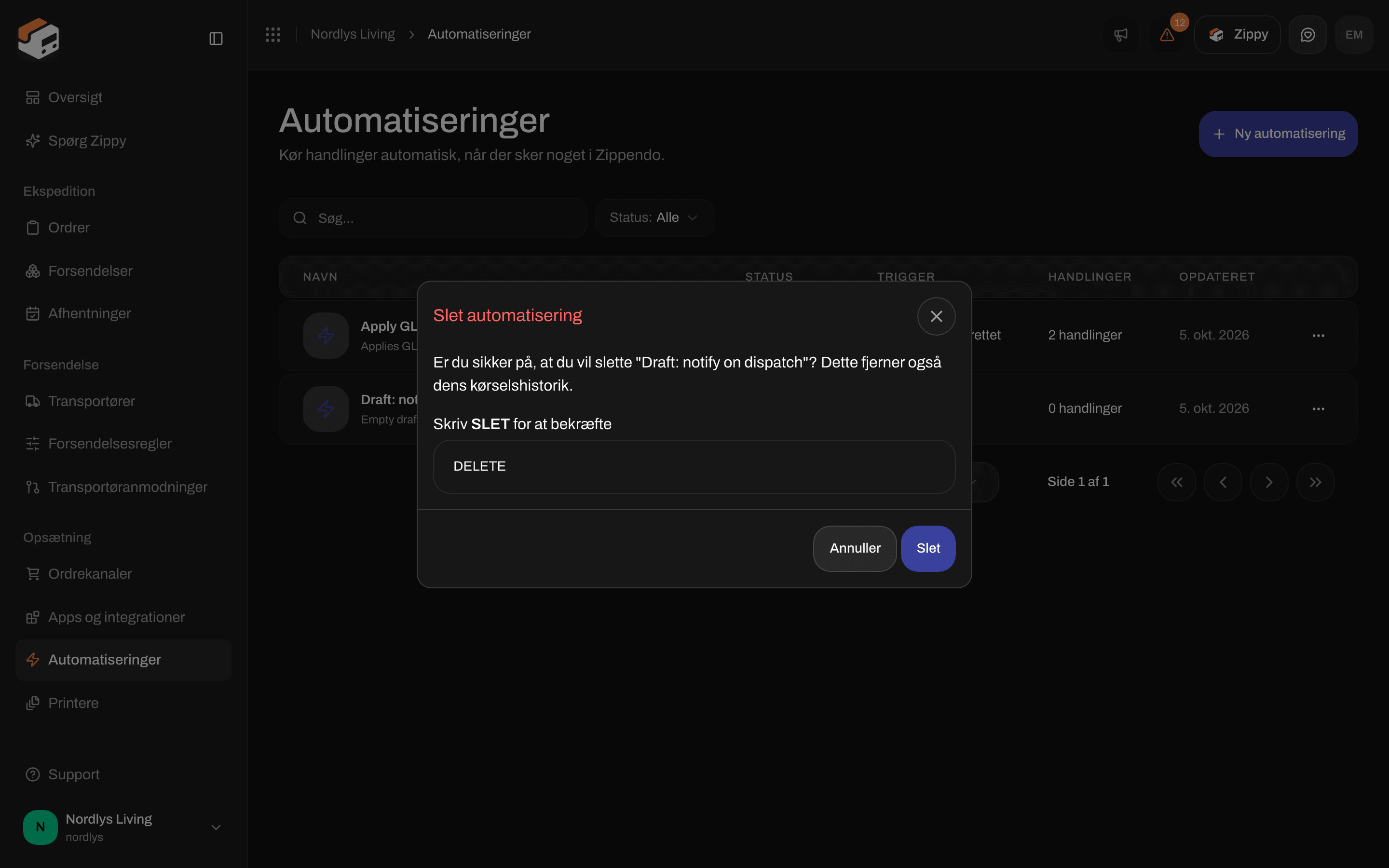The width and height of the screenshot is (1389, 868).
Task: Open the apps grid menu icon
Action: [272, 34]
